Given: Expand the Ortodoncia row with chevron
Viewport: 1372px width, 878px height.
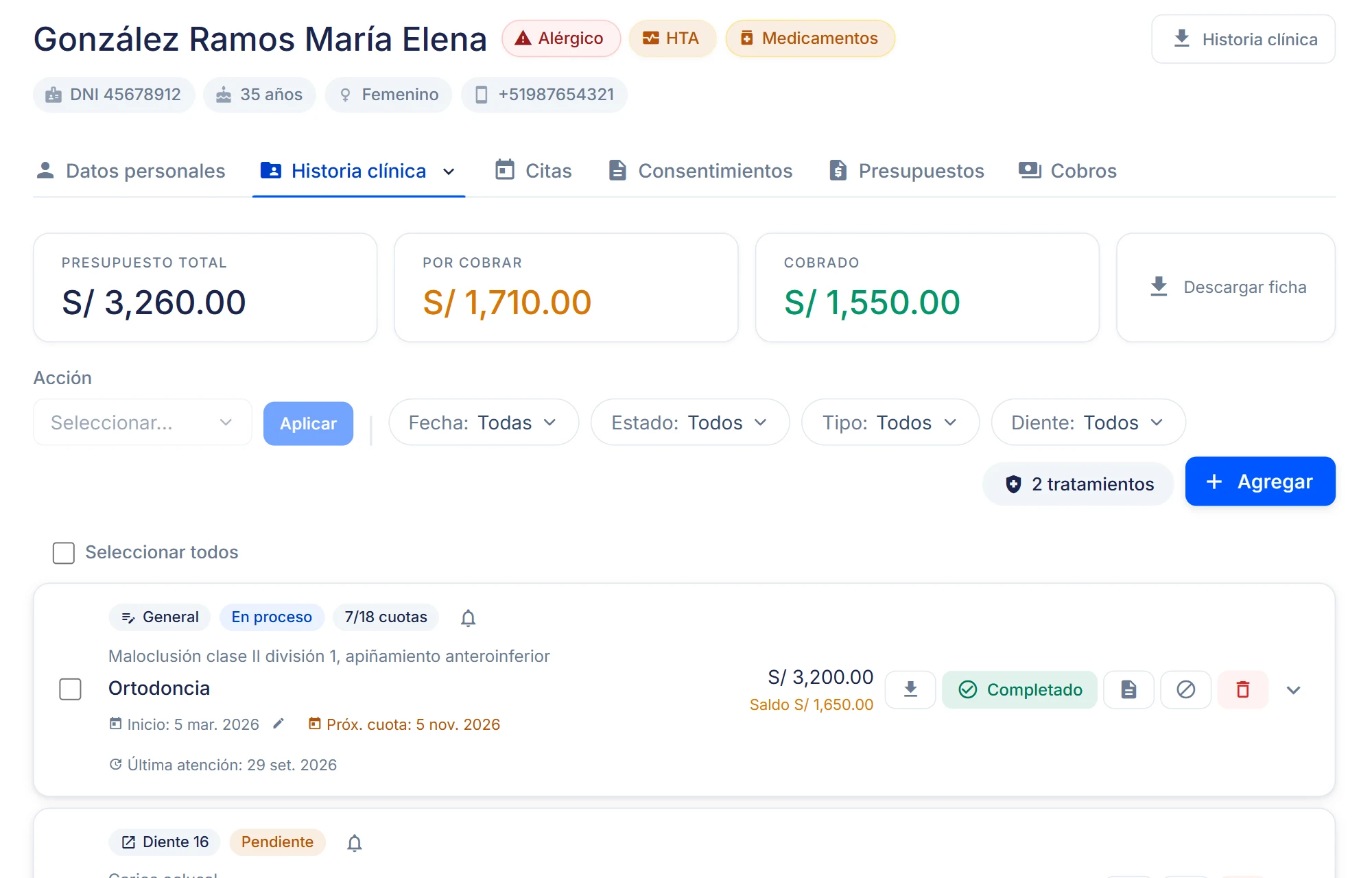Looking at the screenshot, I should tap(1294, 690).
